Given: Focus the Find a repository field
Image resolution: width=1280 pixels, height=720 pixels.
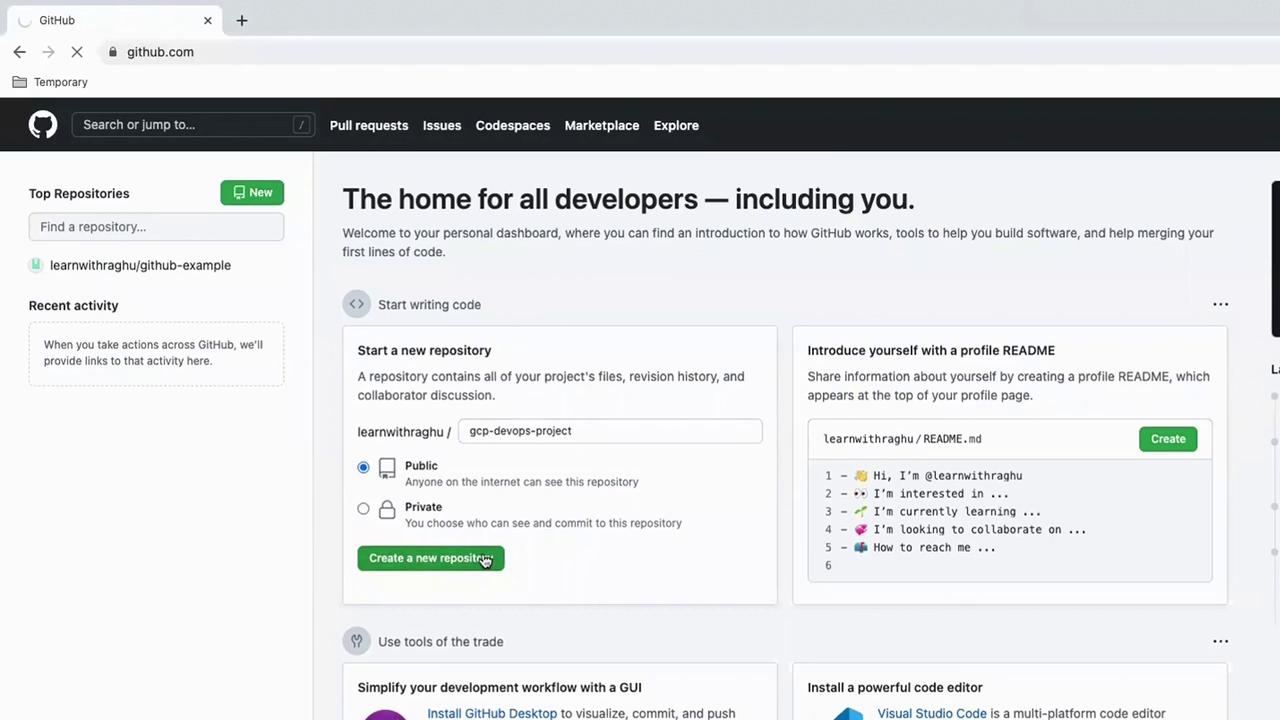Looking at the screenshot, I should 156,227.
